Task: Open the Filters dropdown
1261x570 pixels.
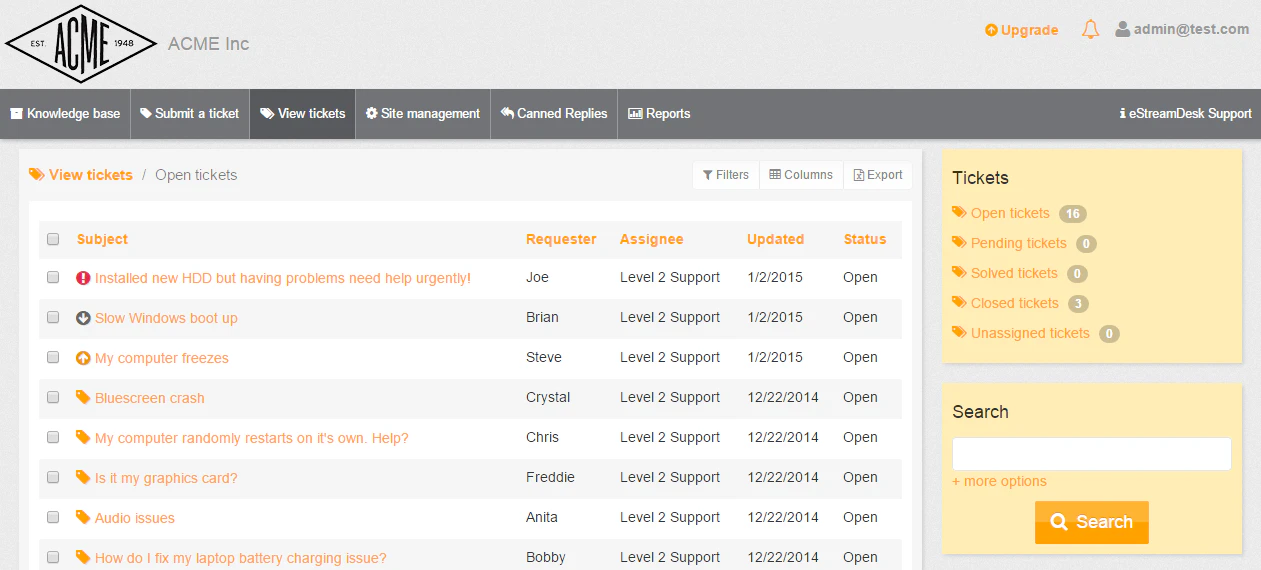Action: pyautogui.click(x=726, y=175)
